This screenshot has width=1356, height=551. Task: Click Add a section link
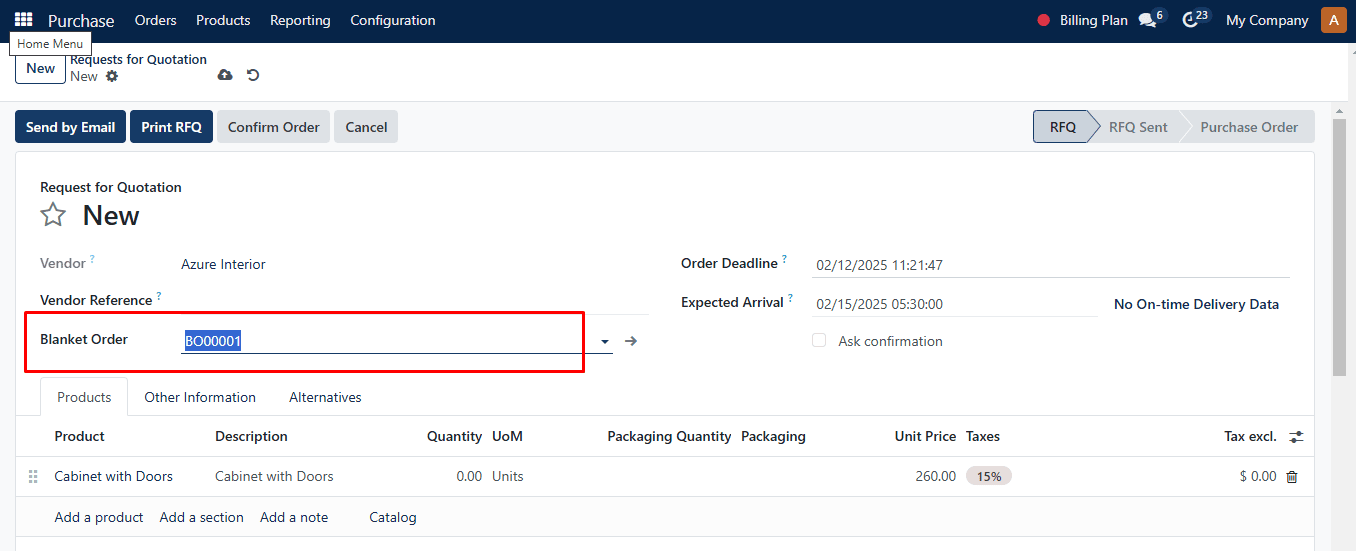coord(201,517)
